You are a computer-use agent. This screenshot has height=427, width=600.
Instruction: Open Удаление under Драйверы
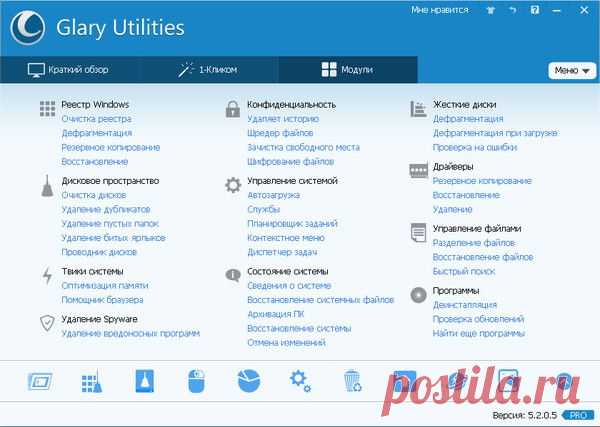pos(453,210)
